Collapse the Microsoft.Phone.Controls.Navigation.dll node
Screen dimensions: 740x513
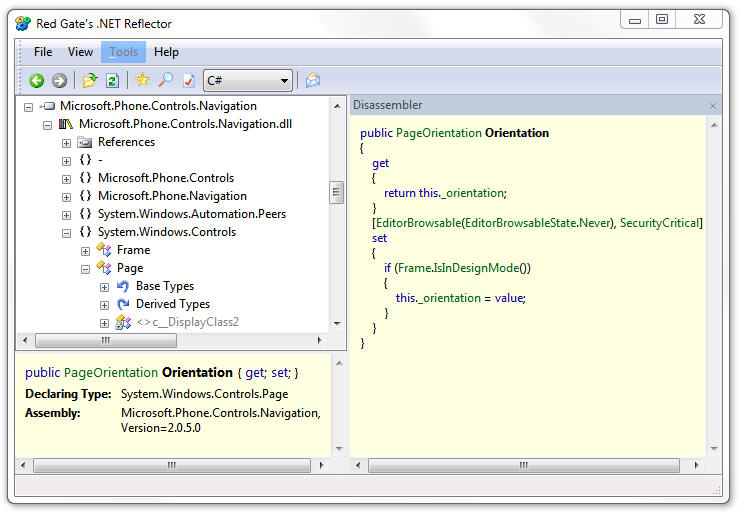pos(47,125)
